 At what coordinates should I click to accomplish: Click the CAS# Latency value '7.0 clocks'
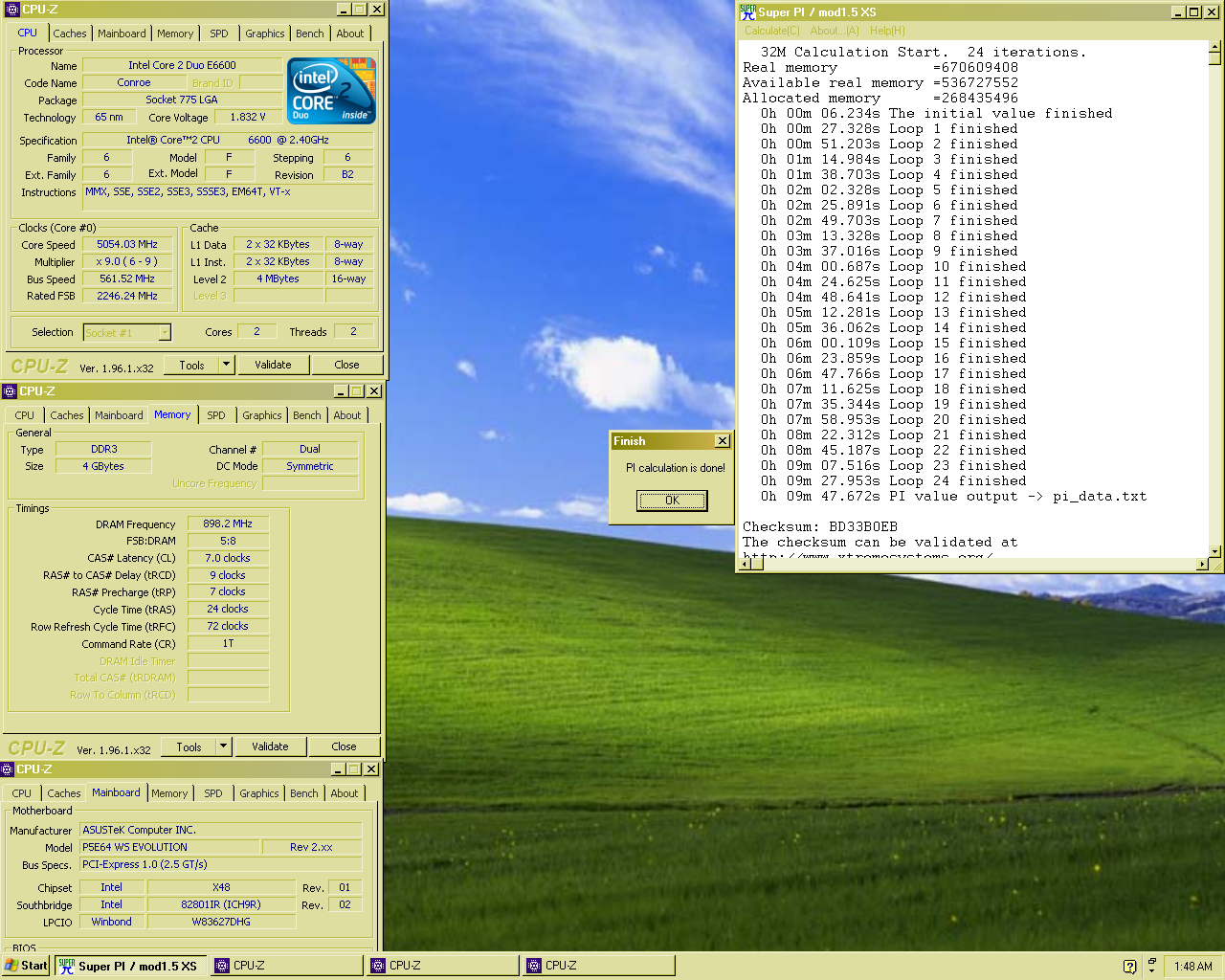pyautogui.click(x=228, y=558)
